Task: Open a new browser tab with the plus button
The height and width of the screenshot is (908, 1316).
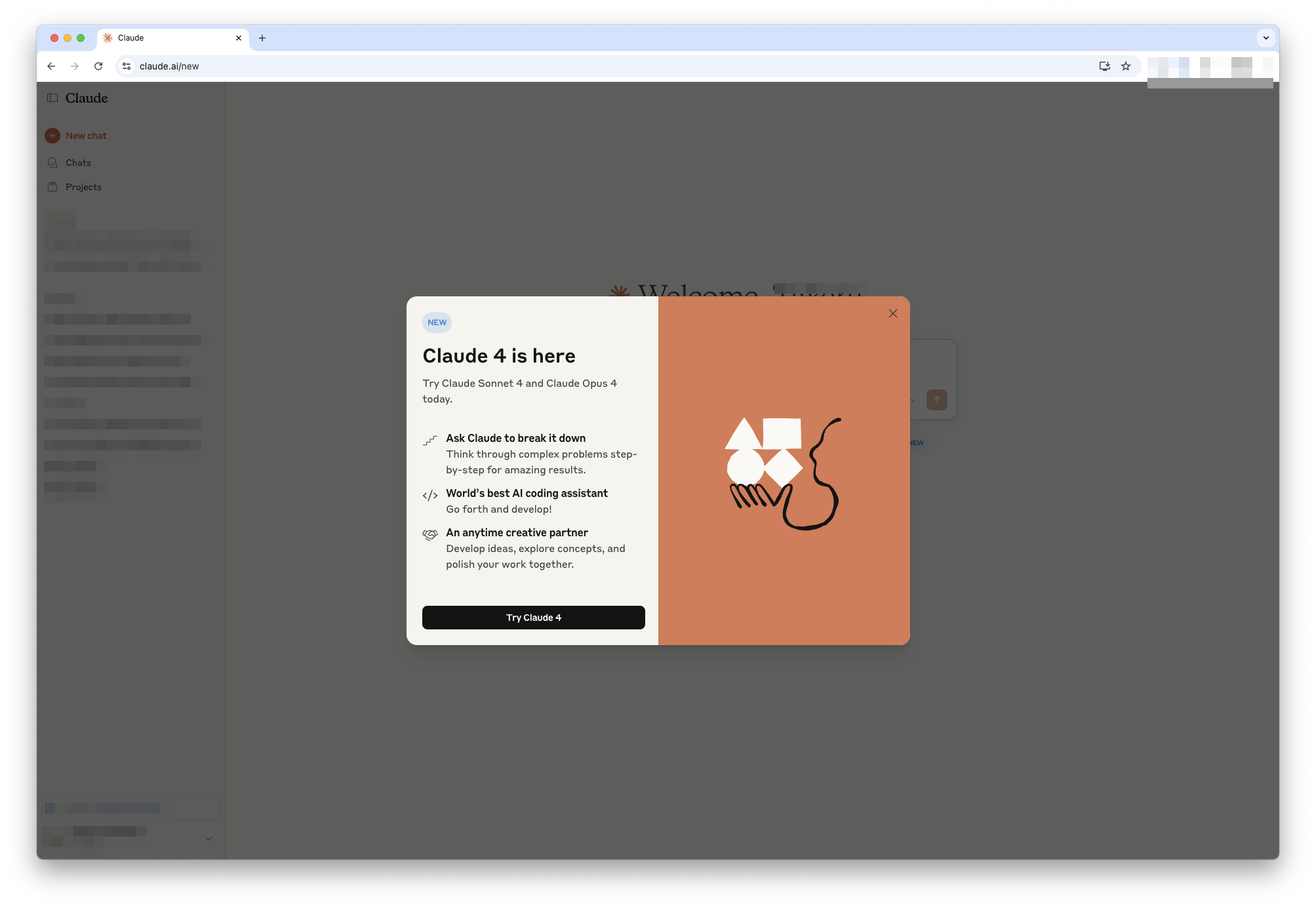Action: tap(262, 38)
